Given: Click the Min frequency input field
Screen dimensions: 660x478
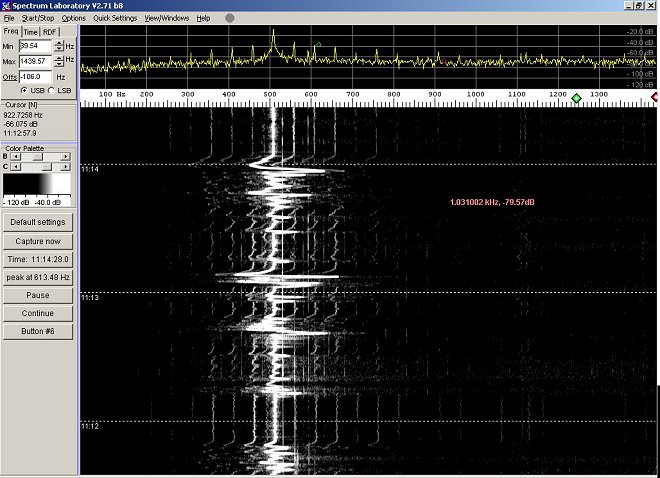Looking at the screenshot, I should [35, 46].
